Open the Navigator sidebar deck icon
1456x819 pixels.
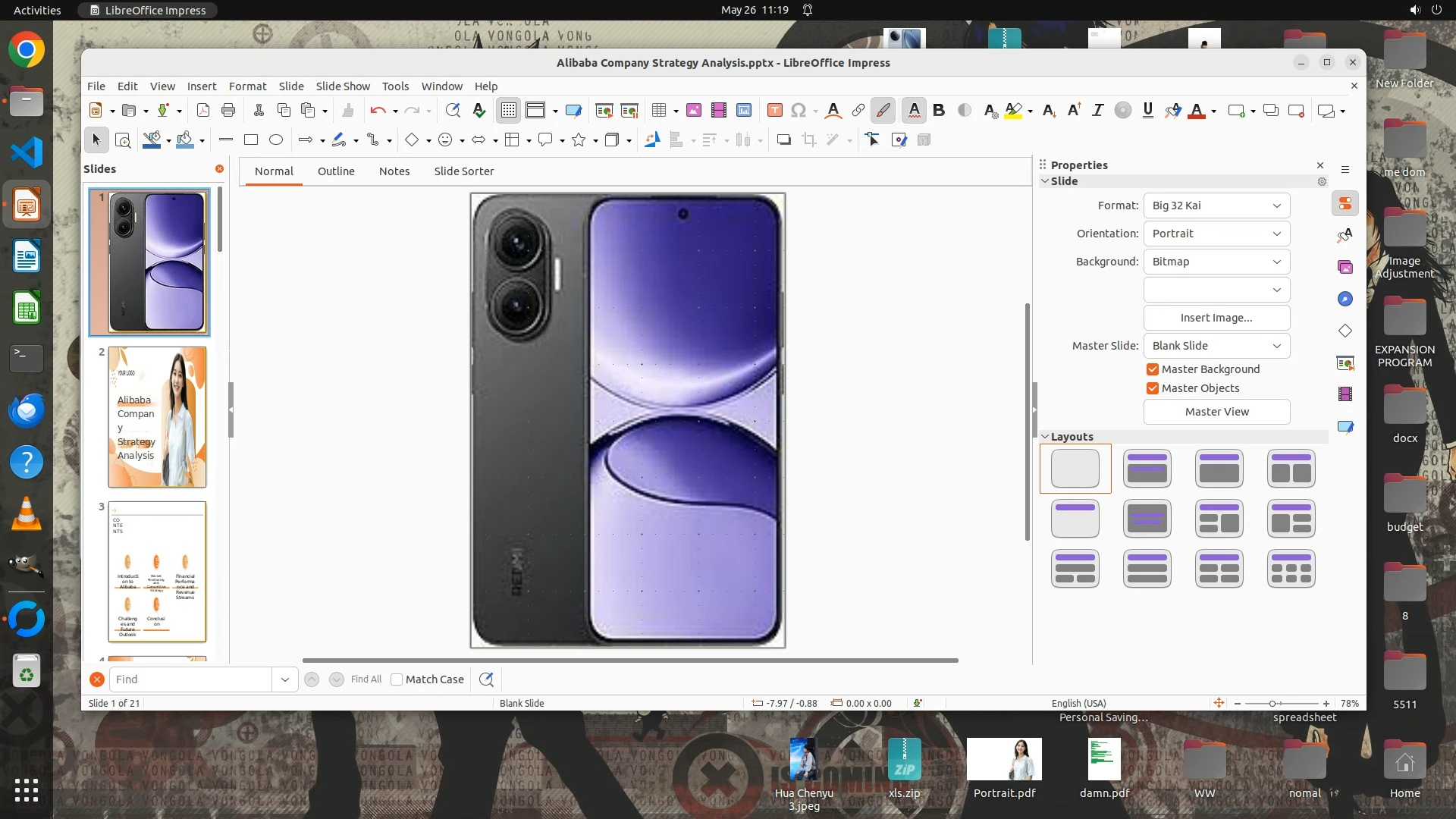point(1345,299)
